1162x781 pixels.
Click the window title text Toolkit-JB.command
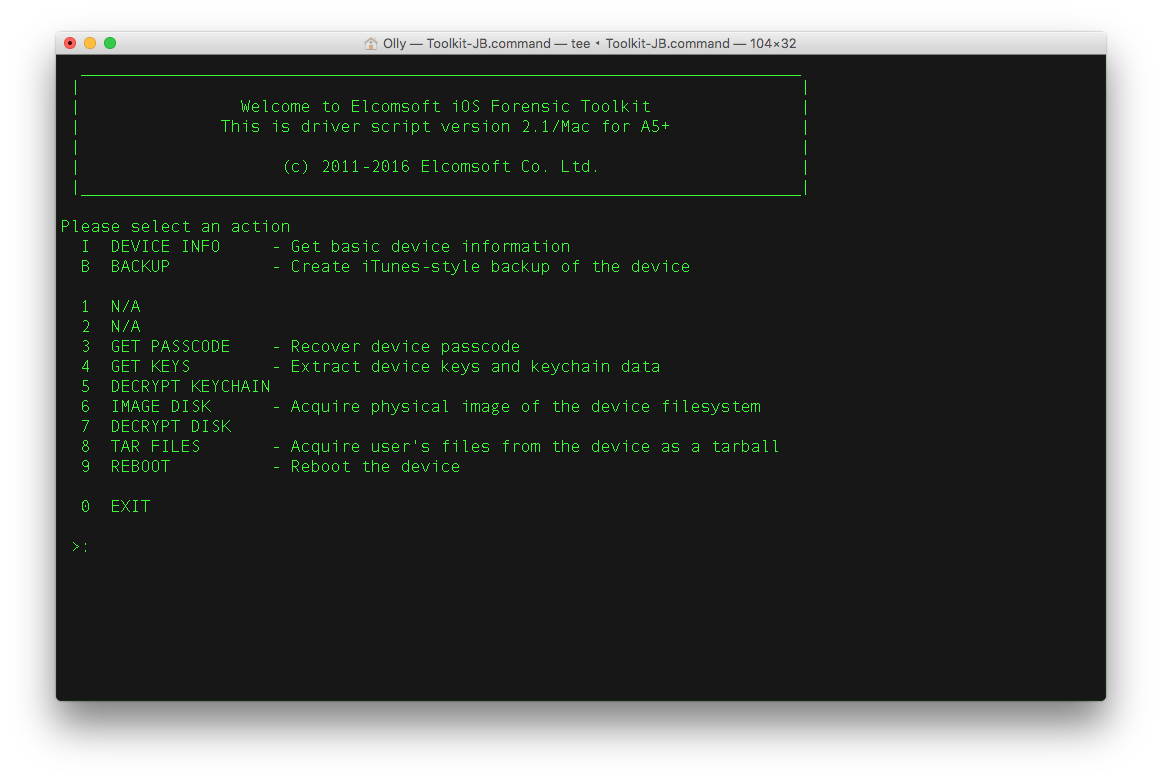(x=488, y=44)
